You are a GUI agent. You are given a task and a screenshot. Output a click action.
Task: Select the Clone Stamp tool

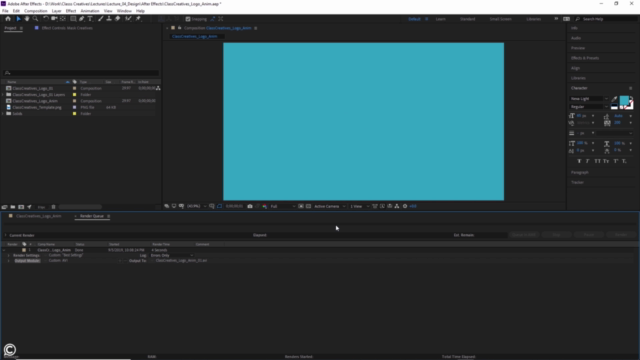click(109, 19)
